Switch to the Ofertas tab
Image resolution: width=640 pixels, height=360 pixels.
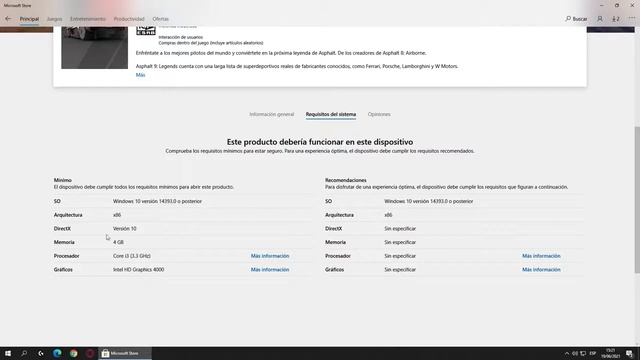coord(160,19)
